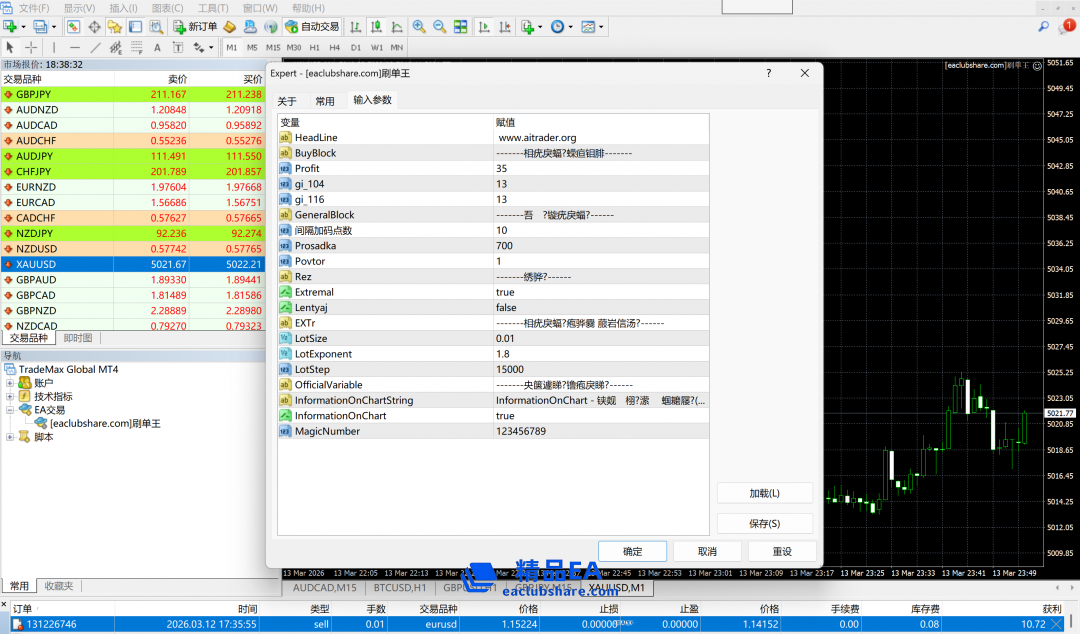Click the 加载(L) load button
This screenshot has width=1080, height=634.
[764, 493]
